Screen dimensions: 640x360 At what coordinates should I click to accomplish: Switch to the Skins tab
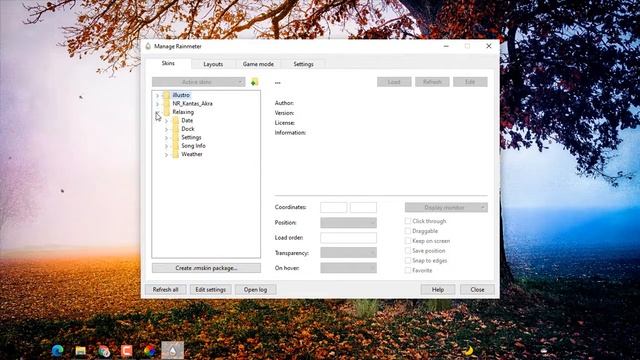pos(168,63)
